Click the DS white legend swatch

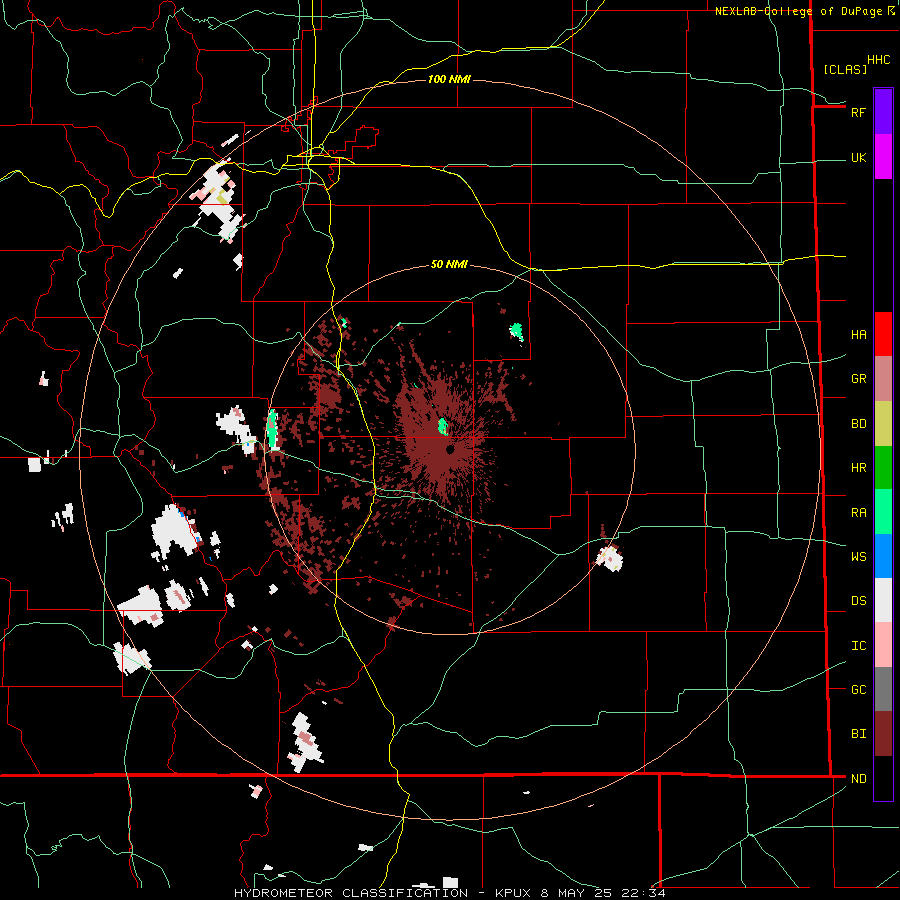[x=883, y=600]
